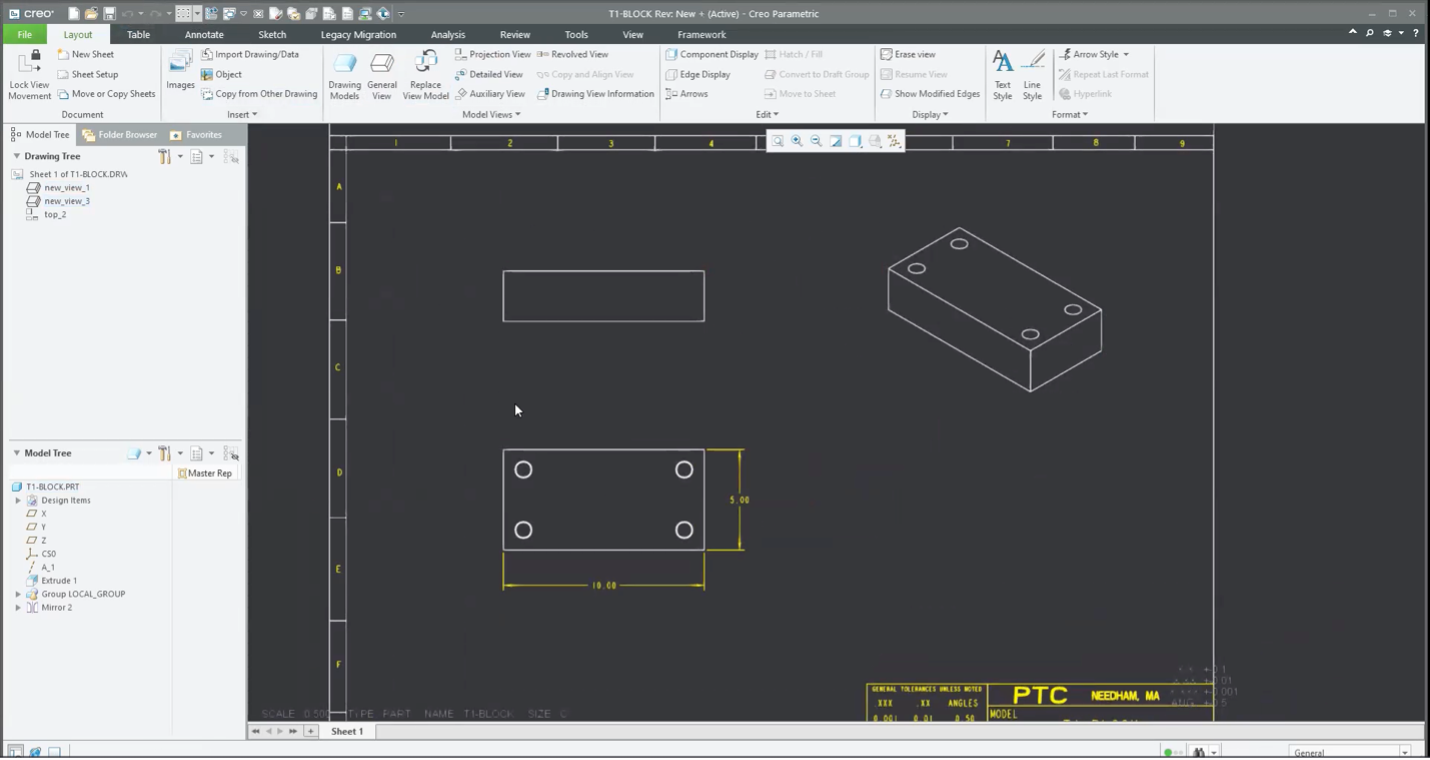Viewport: 1430px width, 760px height.
Task: Enable Show Modified Edges
Action: click(927, 93)
